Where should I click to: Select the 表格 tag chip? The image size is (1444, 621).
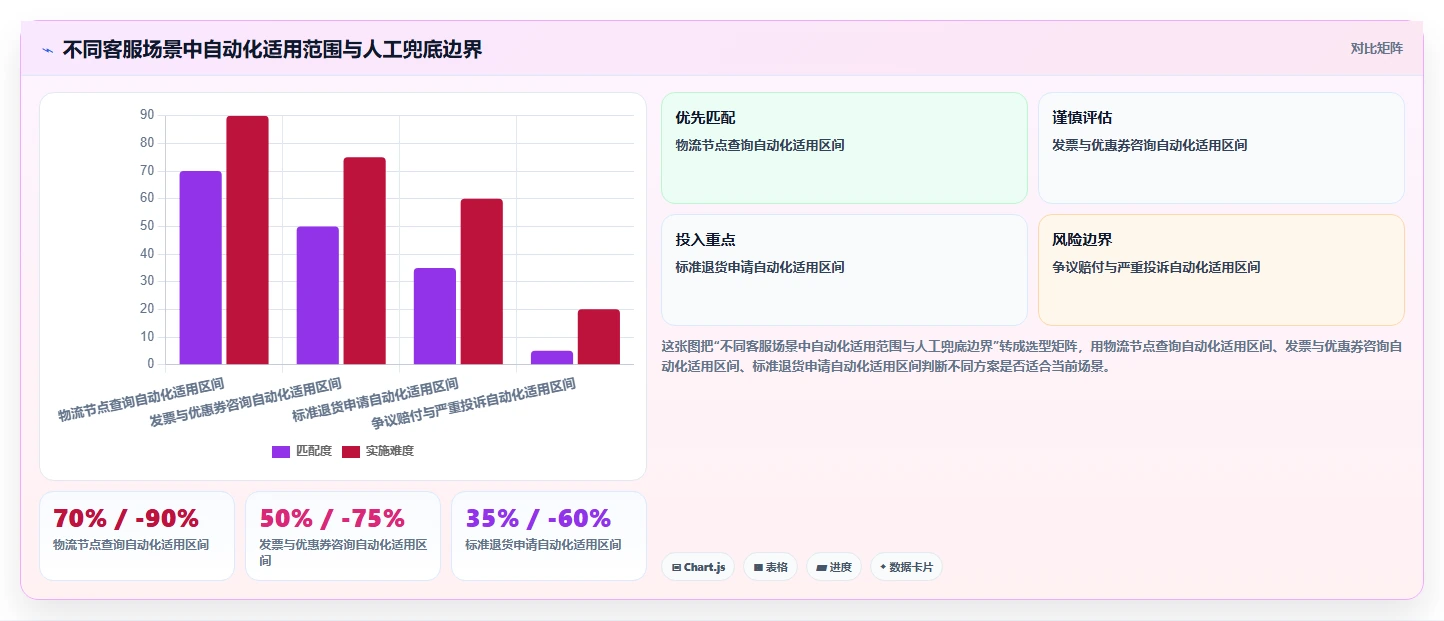point(770,567)
